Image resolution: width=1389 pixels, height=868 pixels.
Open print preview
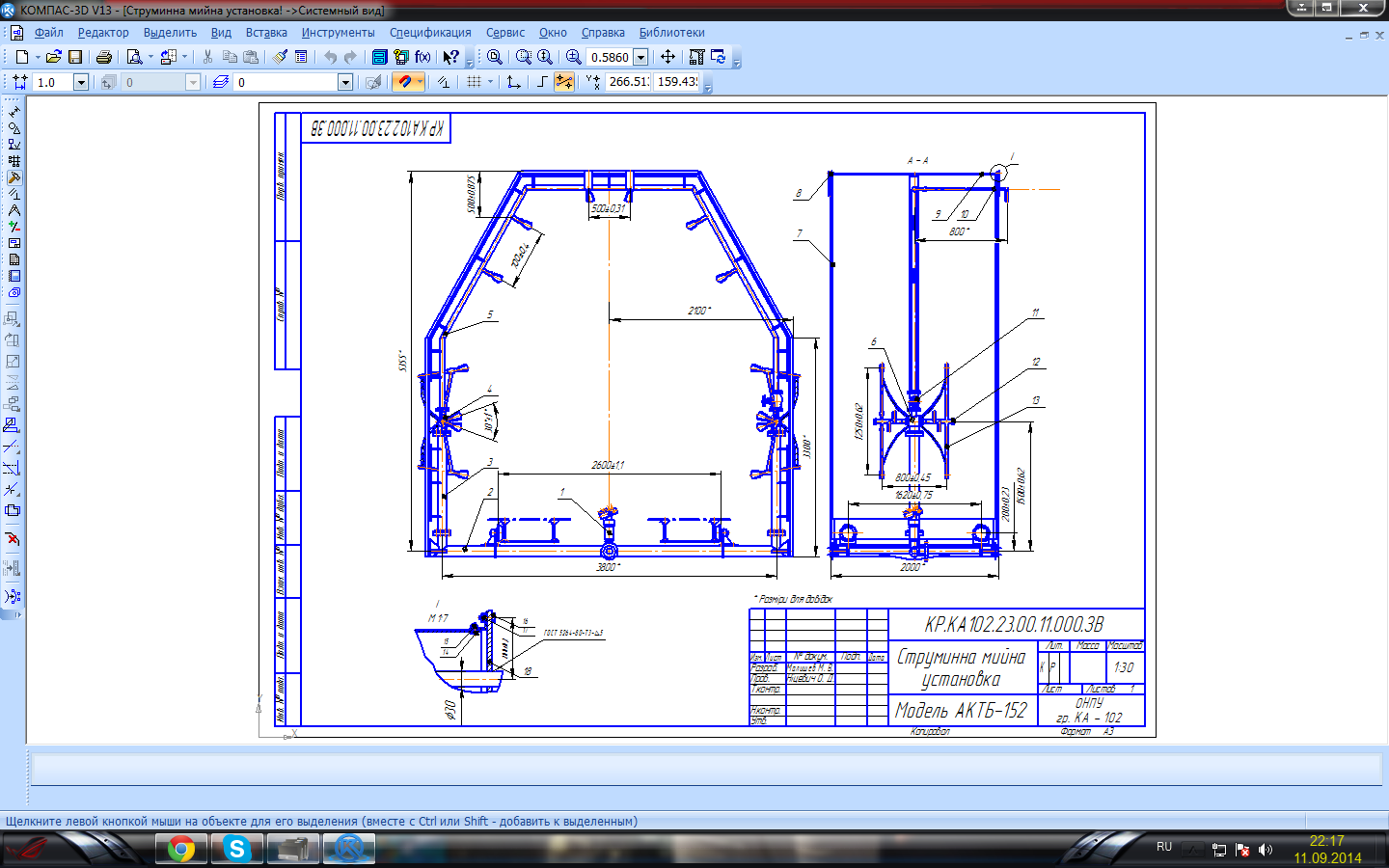[x=134, y=57]
